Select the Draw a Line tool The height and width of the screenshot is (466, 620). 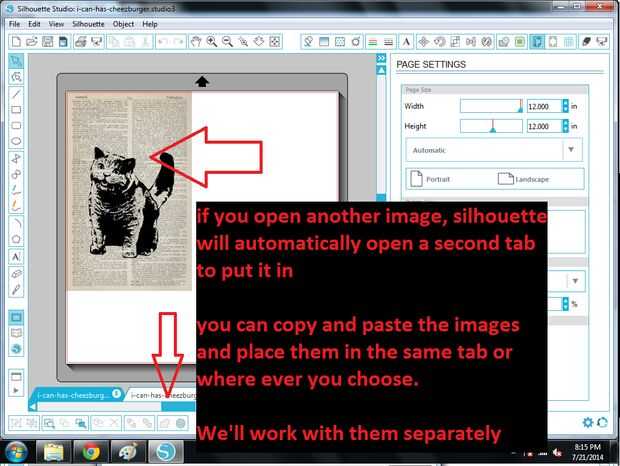point(16,94)
